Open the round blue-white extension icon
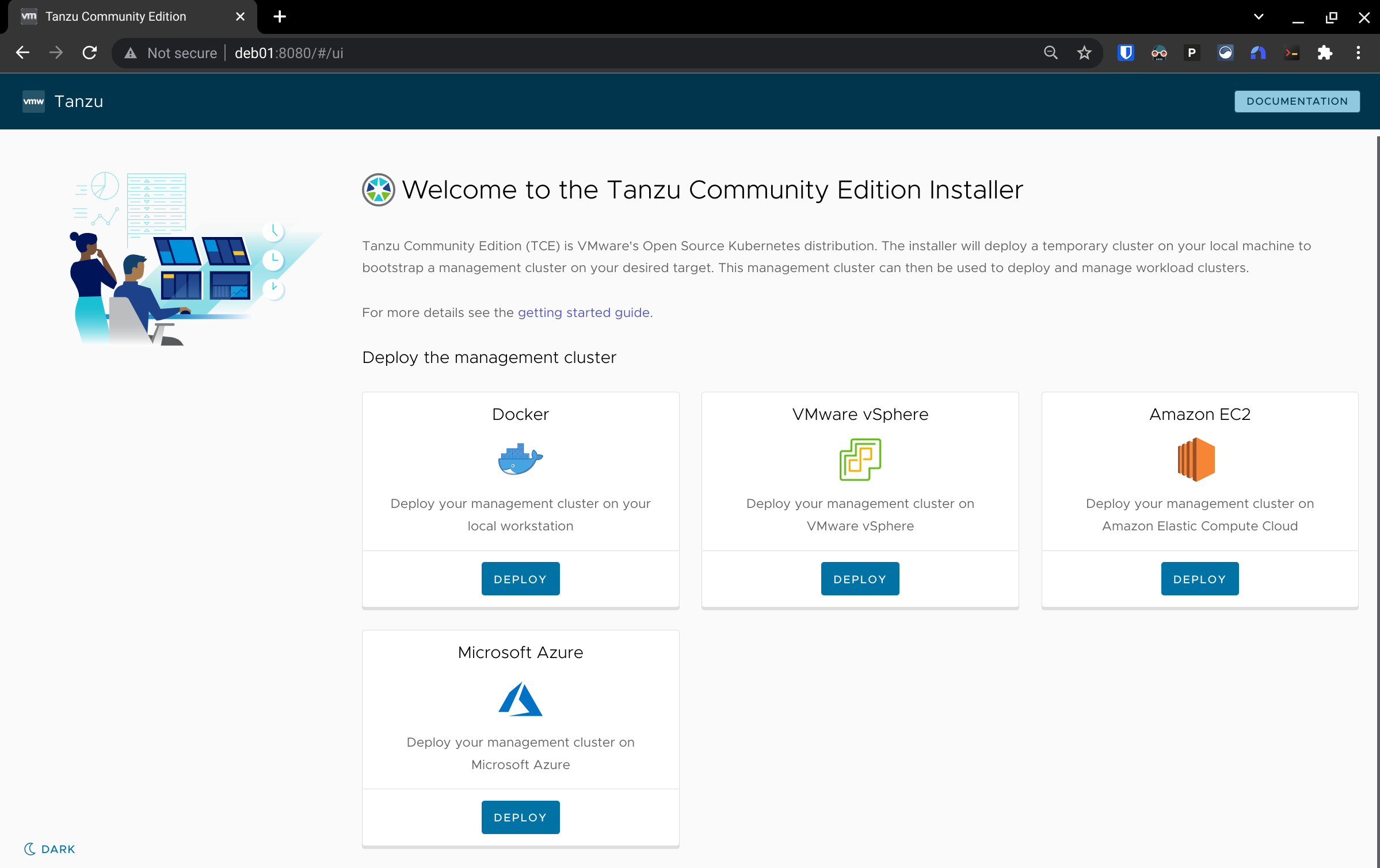Viewport: 1380px width, 868px height. [x=1225, y=53]
